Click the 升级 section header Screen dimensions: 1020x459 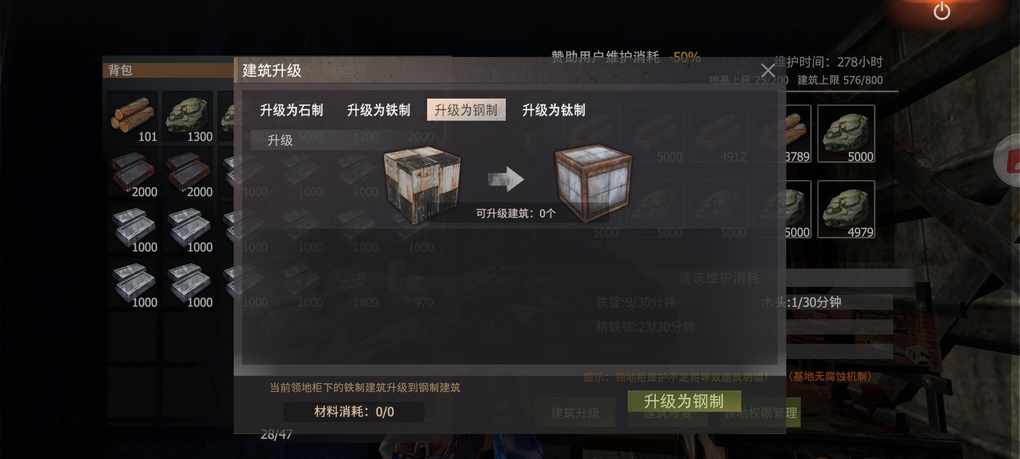pyautogui.click(x=280, y=140)
